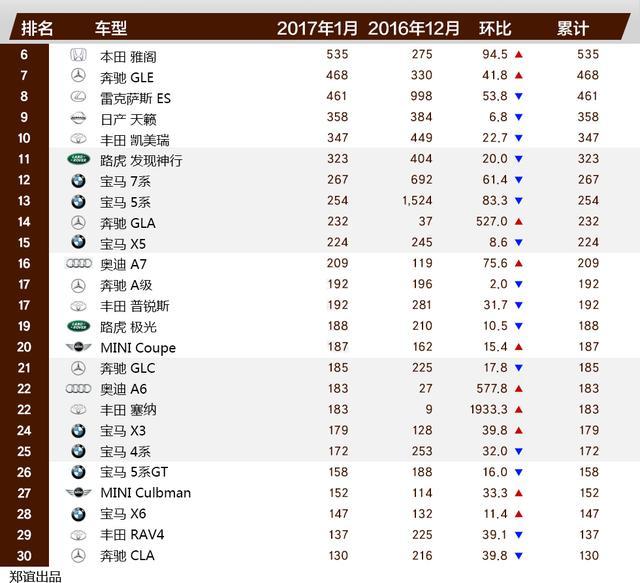Click the red up arrow next to 1933.3
The height and width of the screenshot is (583, 640).
tap(519, 409)
